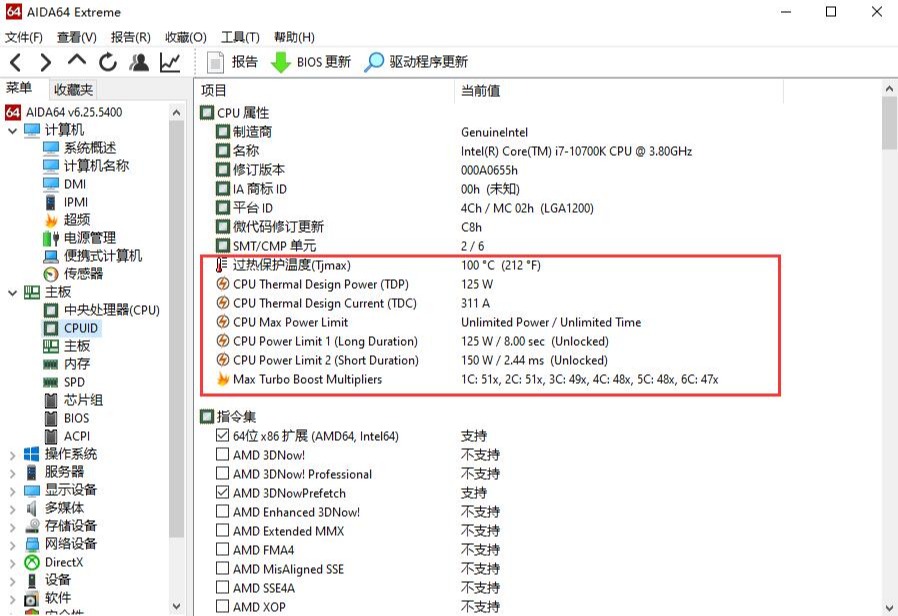The image size is (898, 616).
Task: Click the main list vertical scrollbar thumb
Action: pyautogui.click(x=889, y=124)
